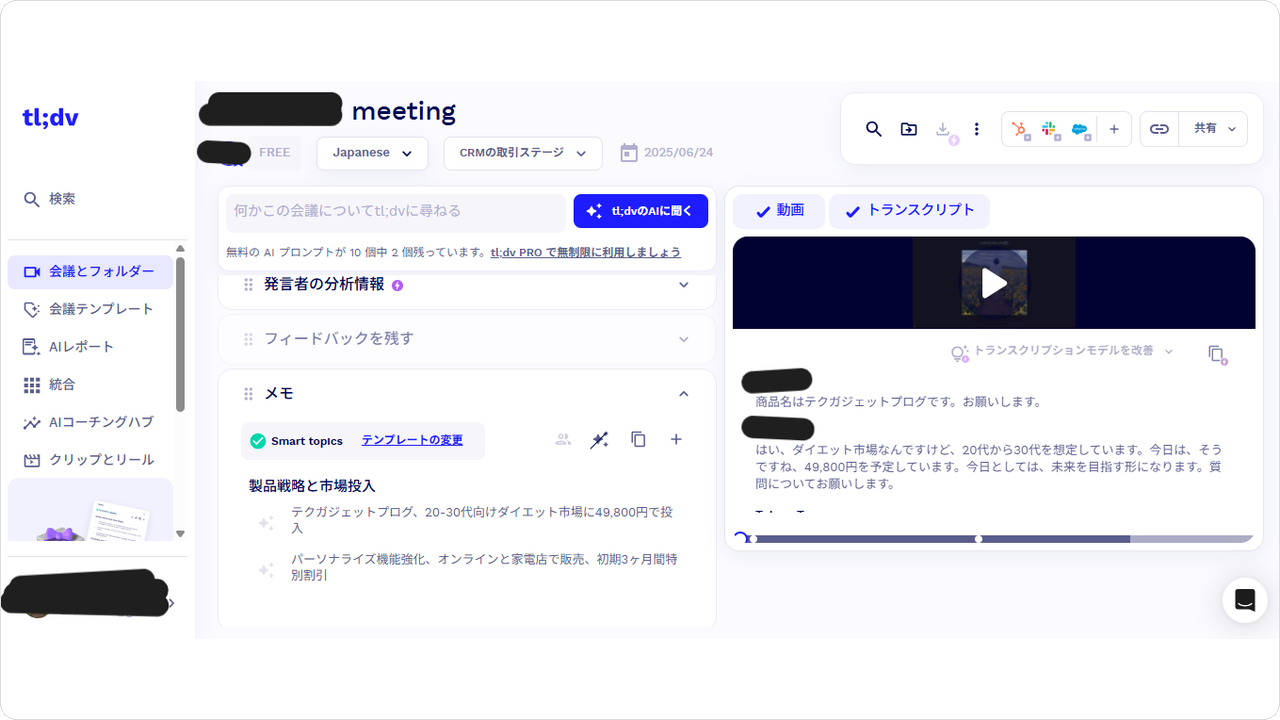This screenshot has height=720, width=1280.
Task: Open 会議テンプレート in sidebar
Action: [x=90, y=309]
